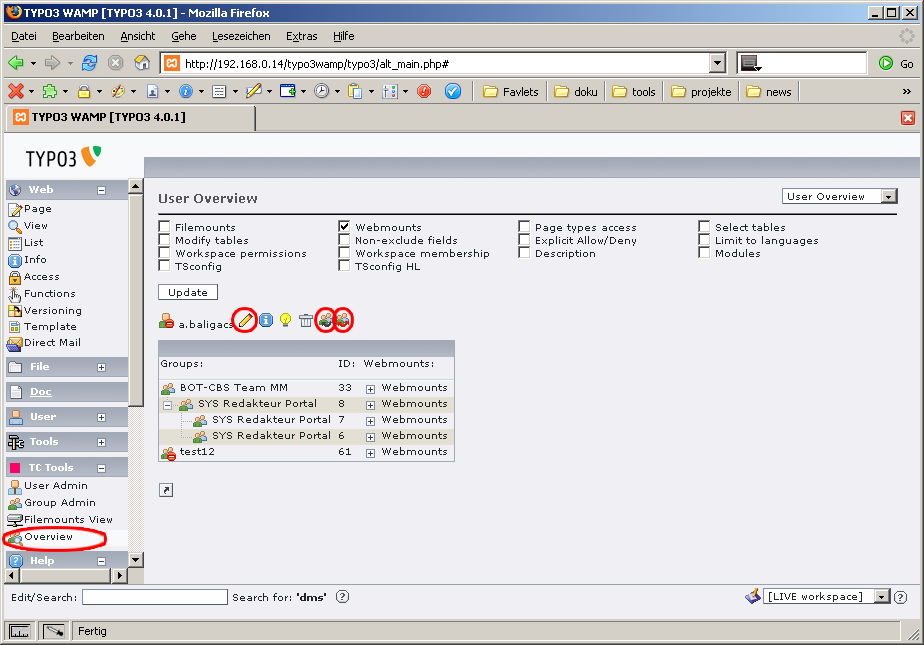Viewport: 924px width, 645px height.
Task: Open the Ansicht menu
Action: point(138,36)
